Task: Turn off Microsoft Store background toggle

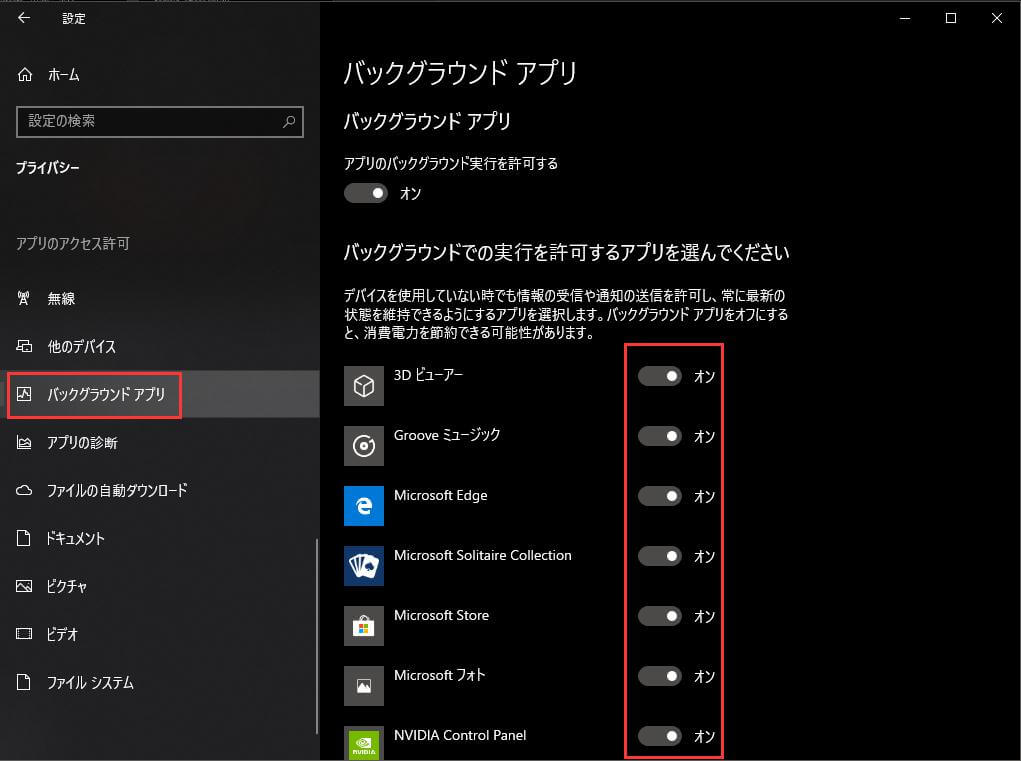Action: click(660, 616)
